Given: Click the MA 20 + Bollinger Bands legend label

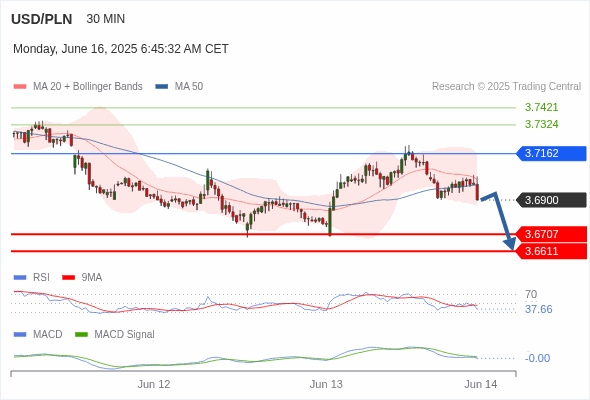Looking at the screenshot, I should point(88,87).
